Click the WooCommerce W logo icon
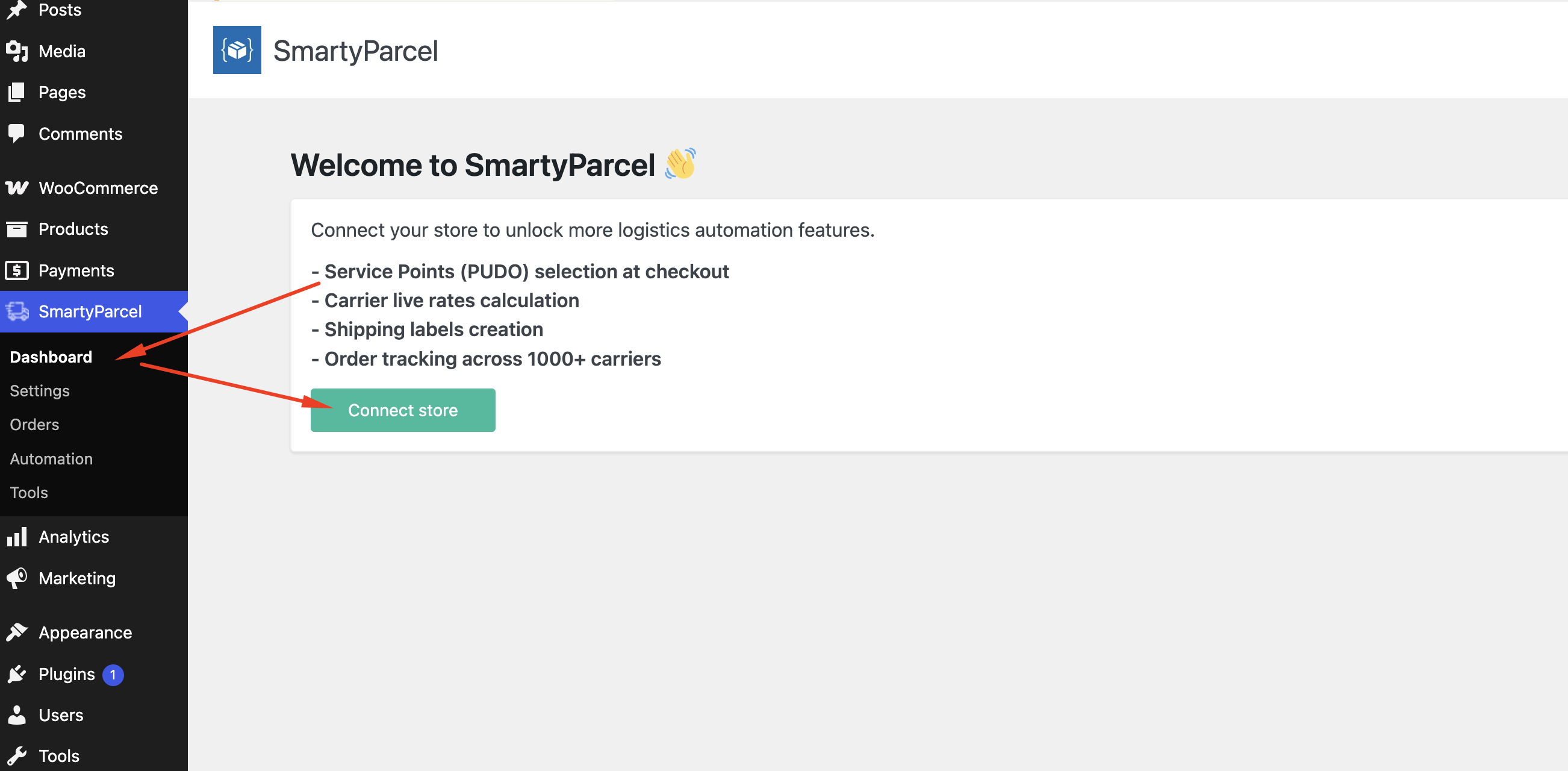Viewport: 1568px width, 771px height. coord(16,187)
